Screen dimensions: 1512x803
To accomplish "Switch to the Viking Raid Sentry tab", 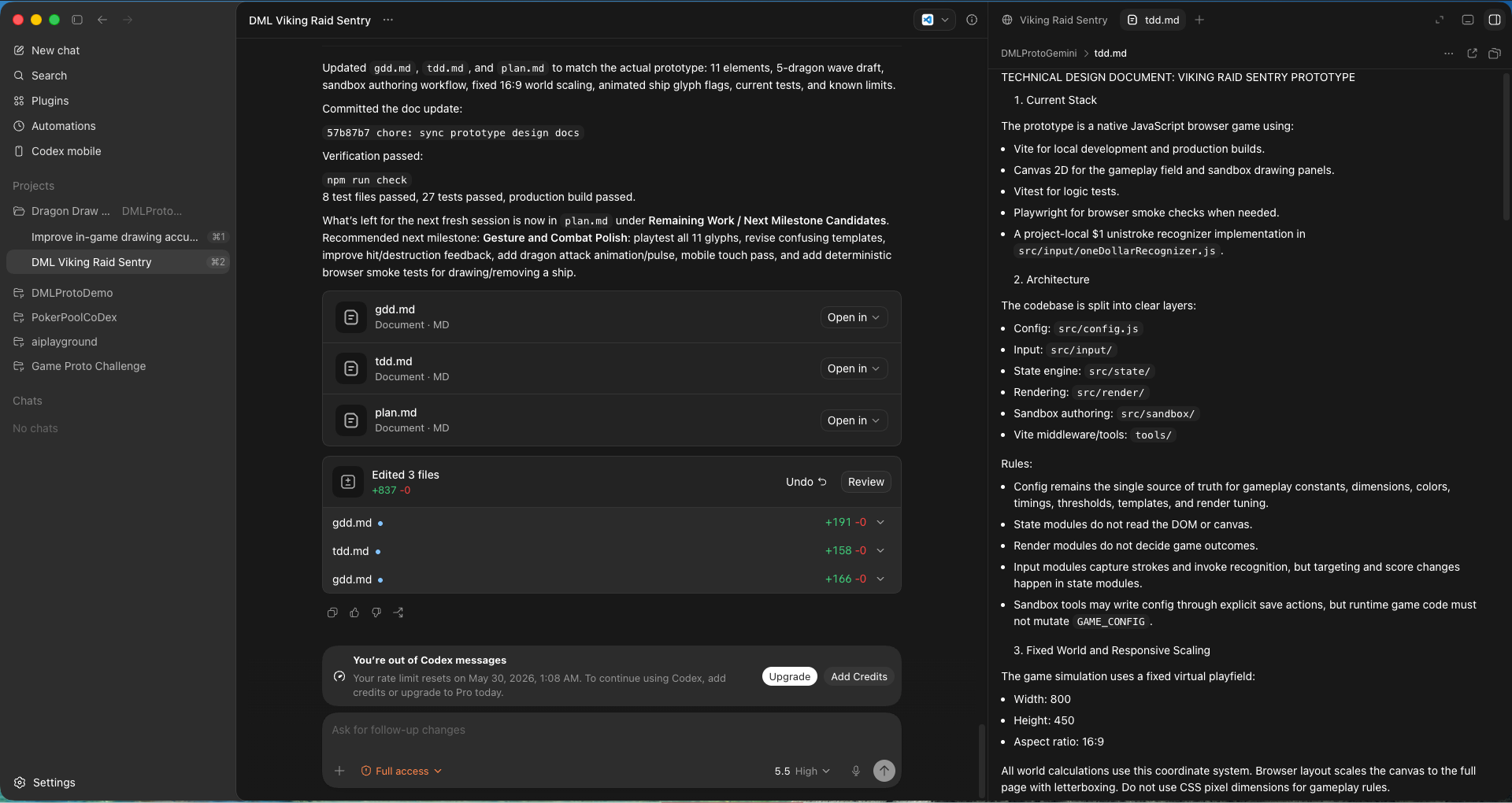I will (1054, 20).
